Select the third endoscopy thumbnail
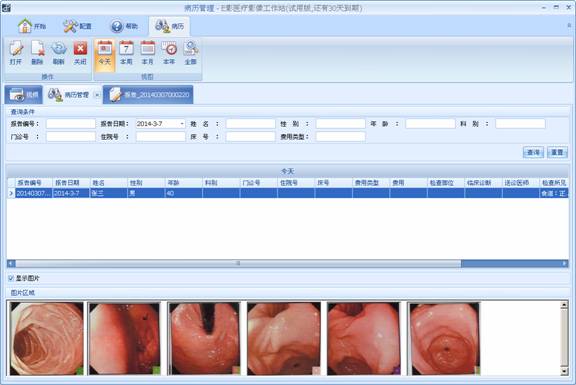The width and height of the screenshot is (576, 385). (x=205, y=338)
